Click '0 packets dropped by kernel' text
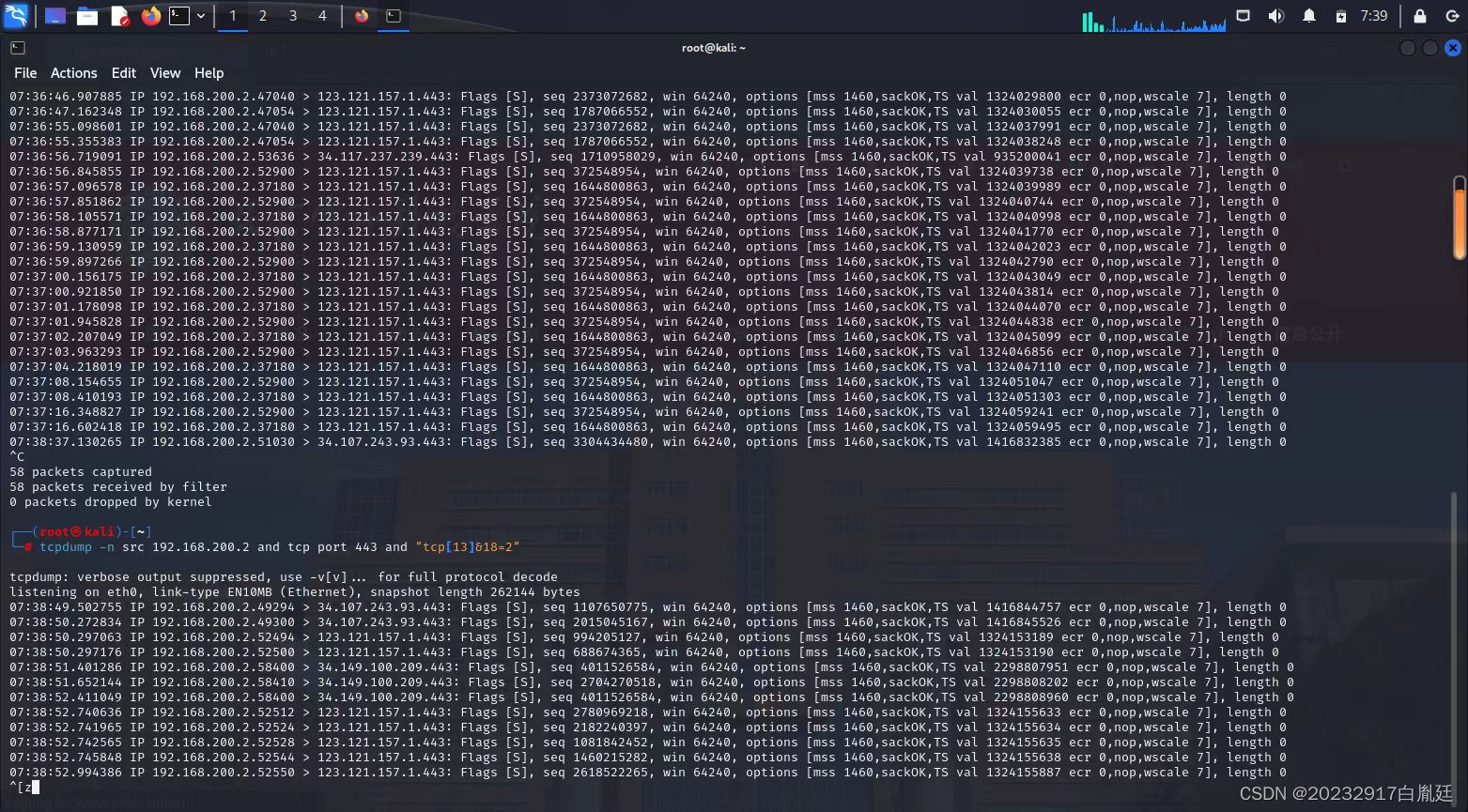This screenshot has width=1468, height=812. pyautogui.click(x=111, y=502)
